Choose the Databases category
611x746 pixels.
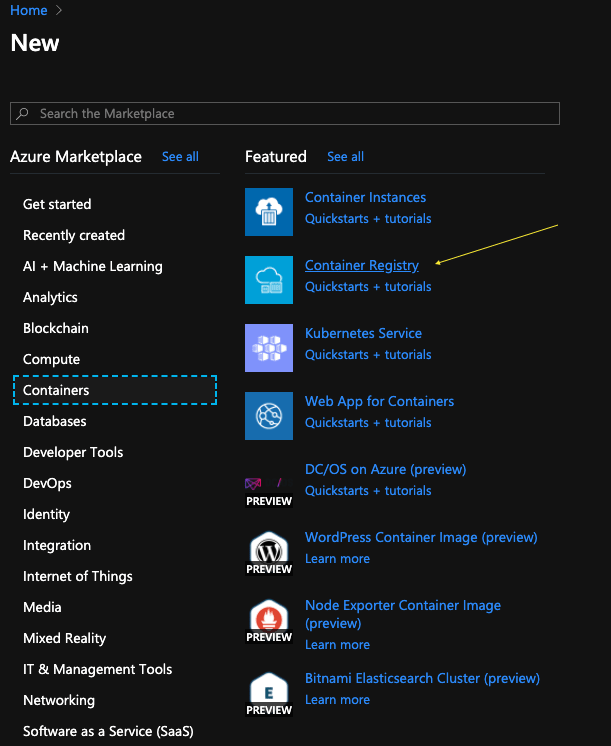55,421
